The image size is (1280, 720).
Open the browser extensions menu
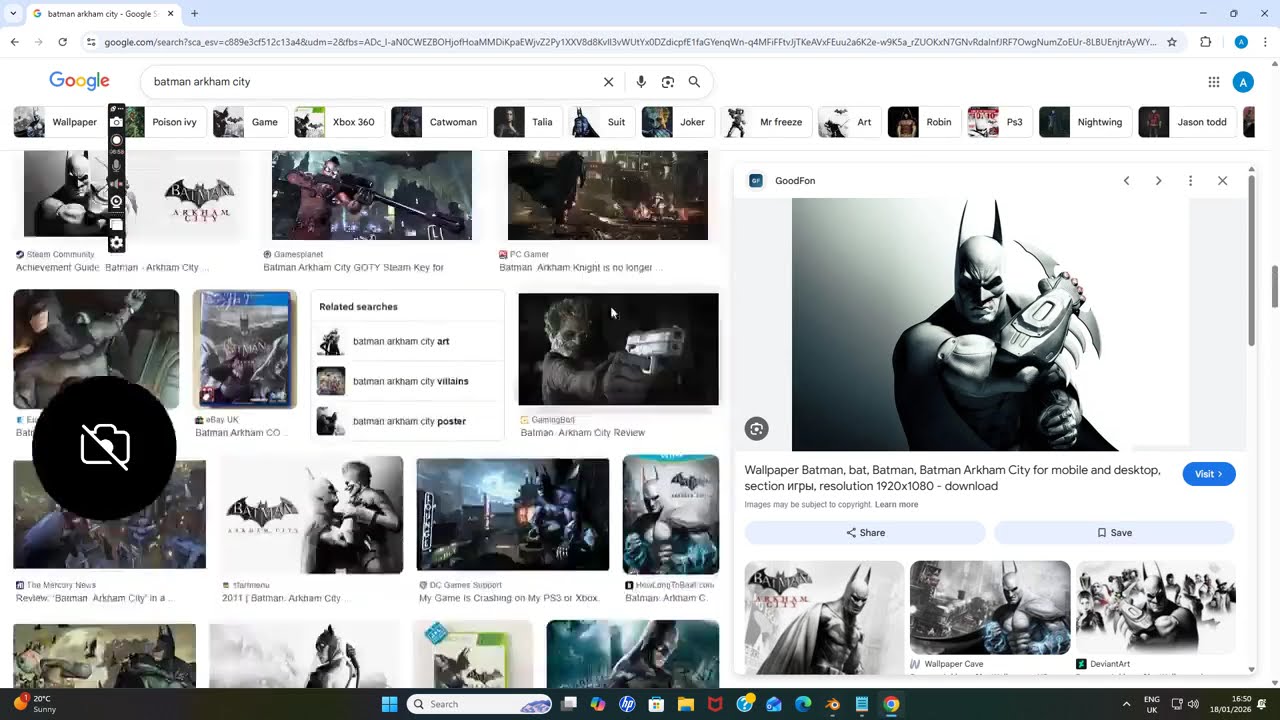point(1205,42)
